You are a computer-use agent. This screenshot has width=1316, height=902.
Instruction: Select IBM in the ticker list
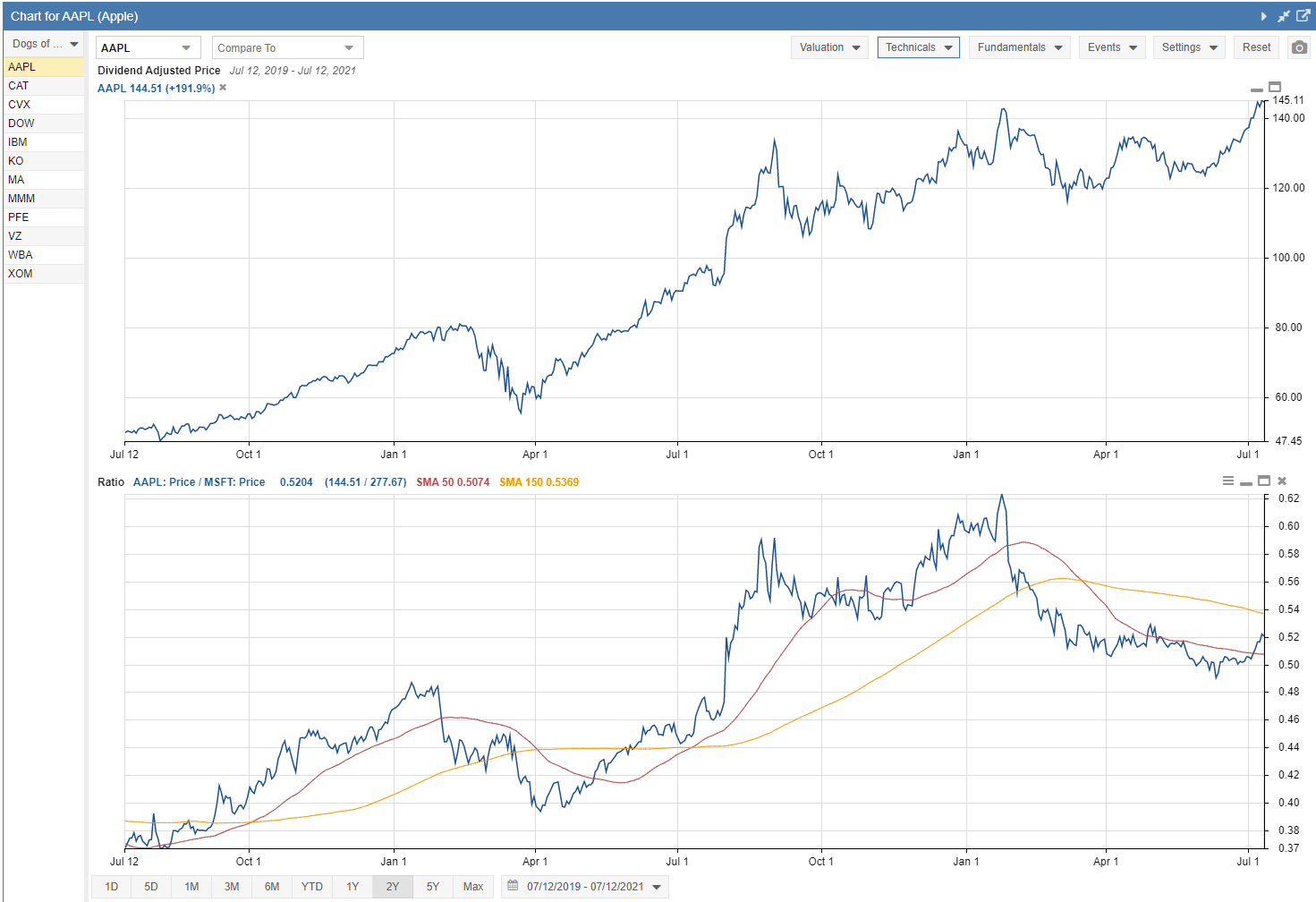tap(44, 142)
